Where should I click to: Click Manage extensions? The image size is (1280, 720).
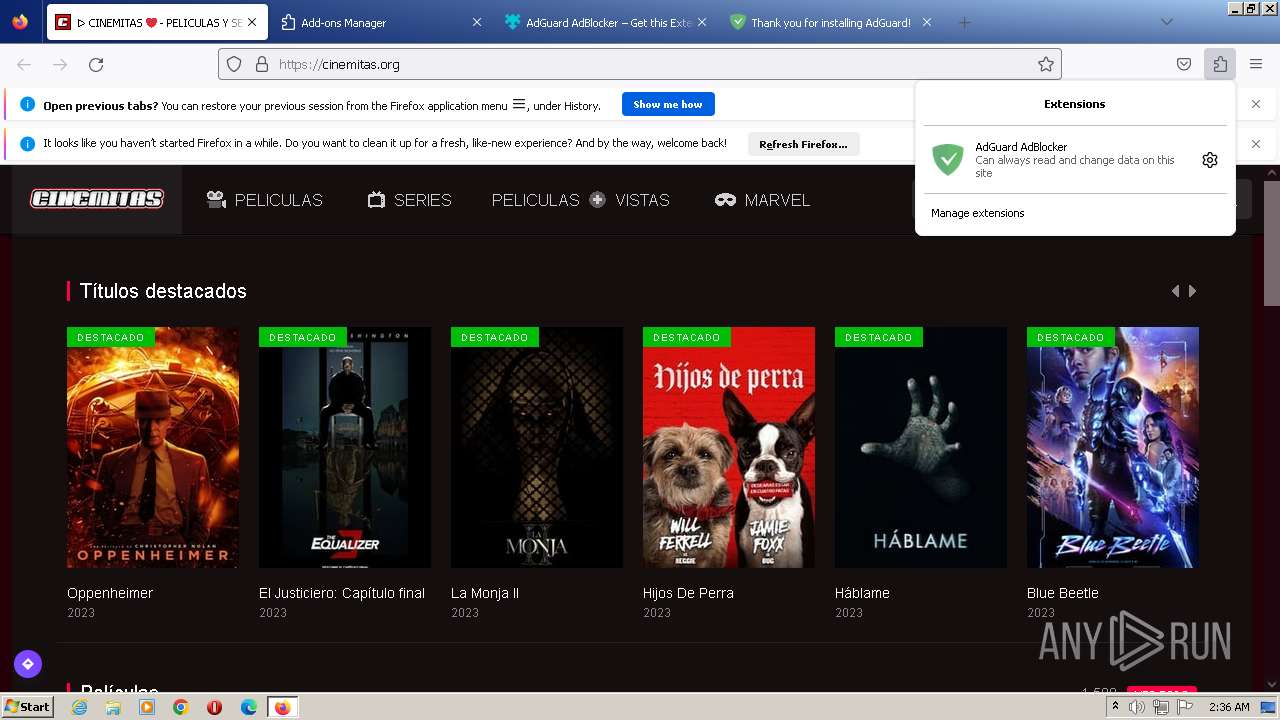(x=977, y=213)
